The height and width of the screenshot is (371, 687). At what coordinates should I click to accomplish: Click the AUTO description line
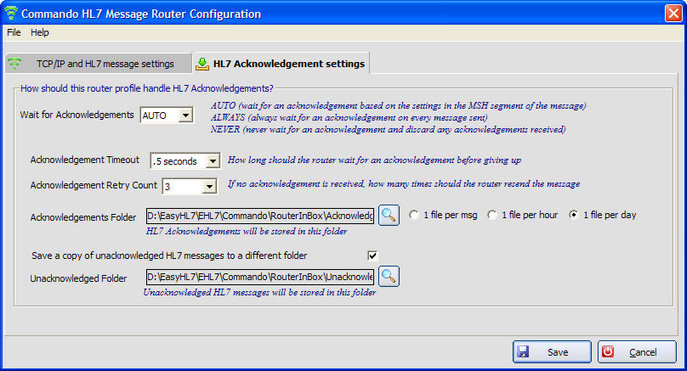click(x=398, y=106)
